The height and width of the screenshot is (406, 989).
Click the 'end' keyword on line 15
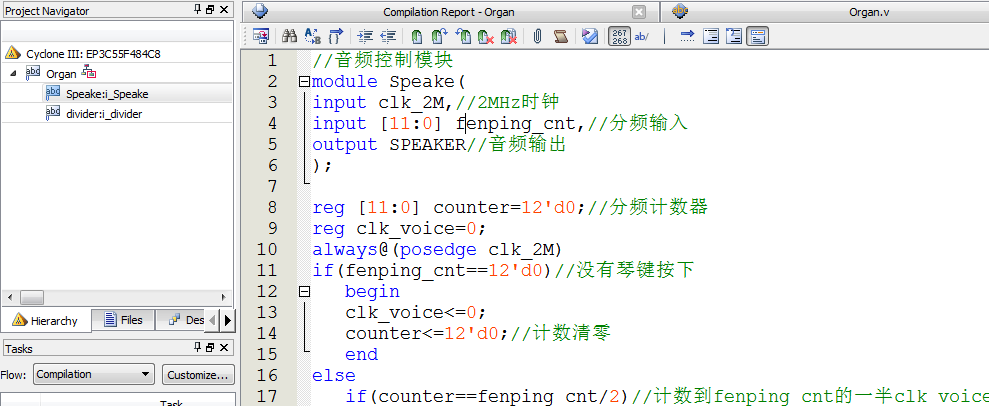361,354
